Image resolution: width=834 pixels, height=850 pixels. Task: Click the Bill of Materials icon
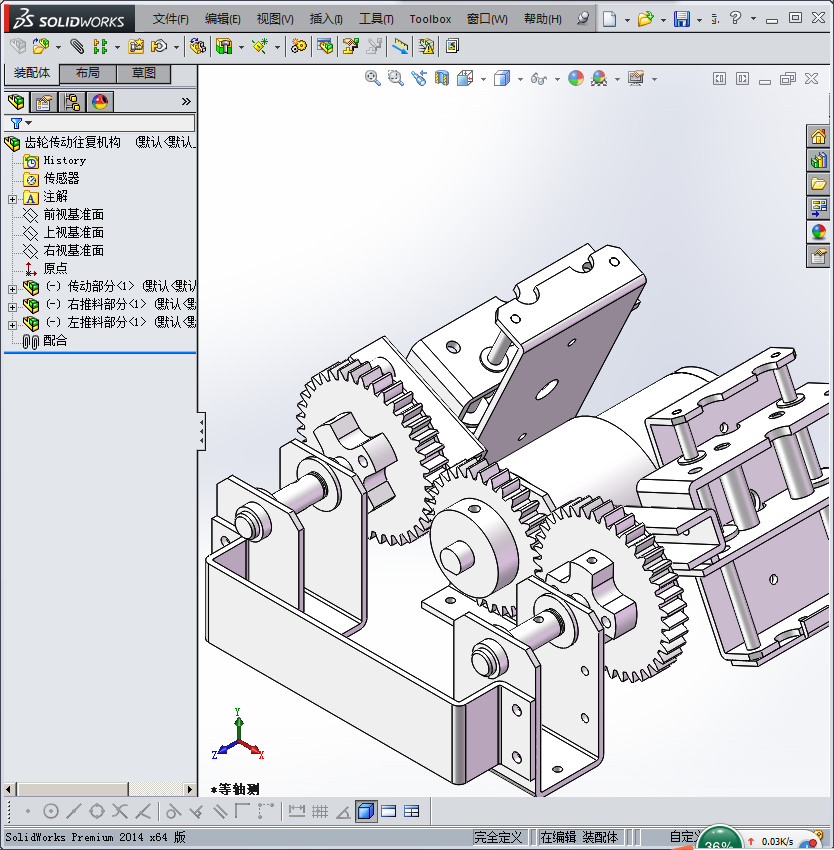coord(325,47)
